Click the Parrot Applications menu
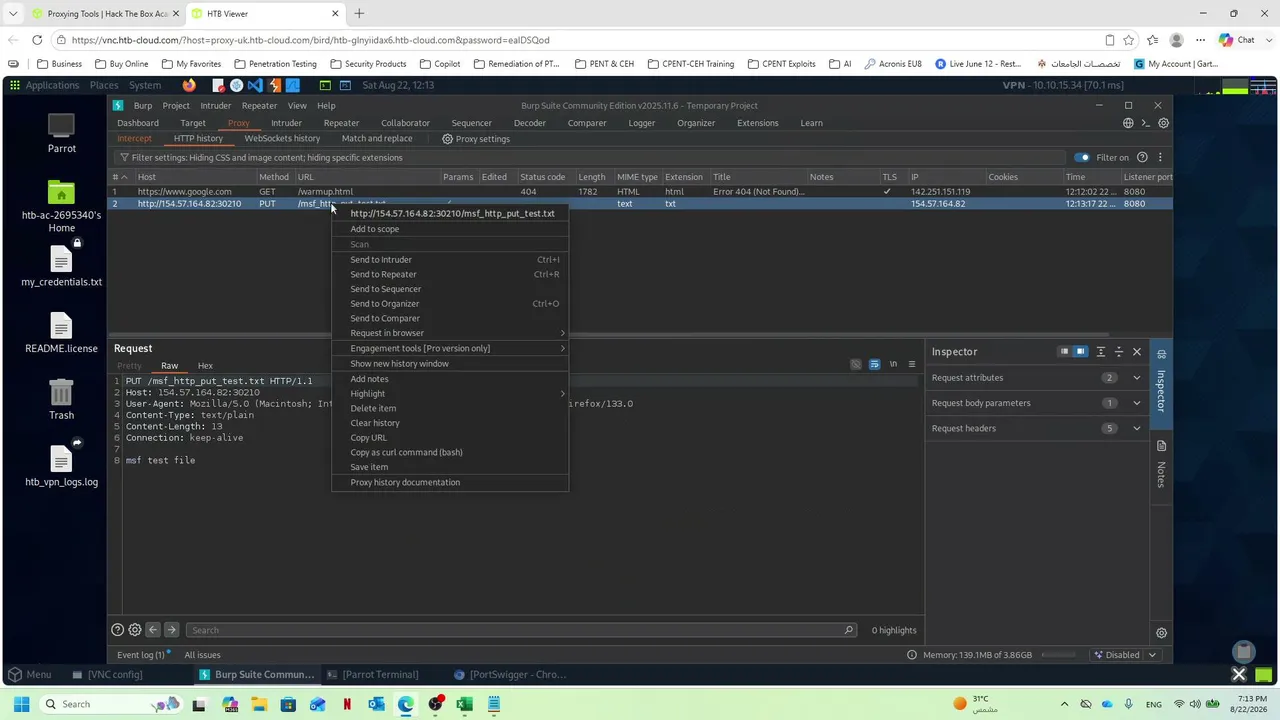The width and height of the screenshot is (1280, 720). 52,85
